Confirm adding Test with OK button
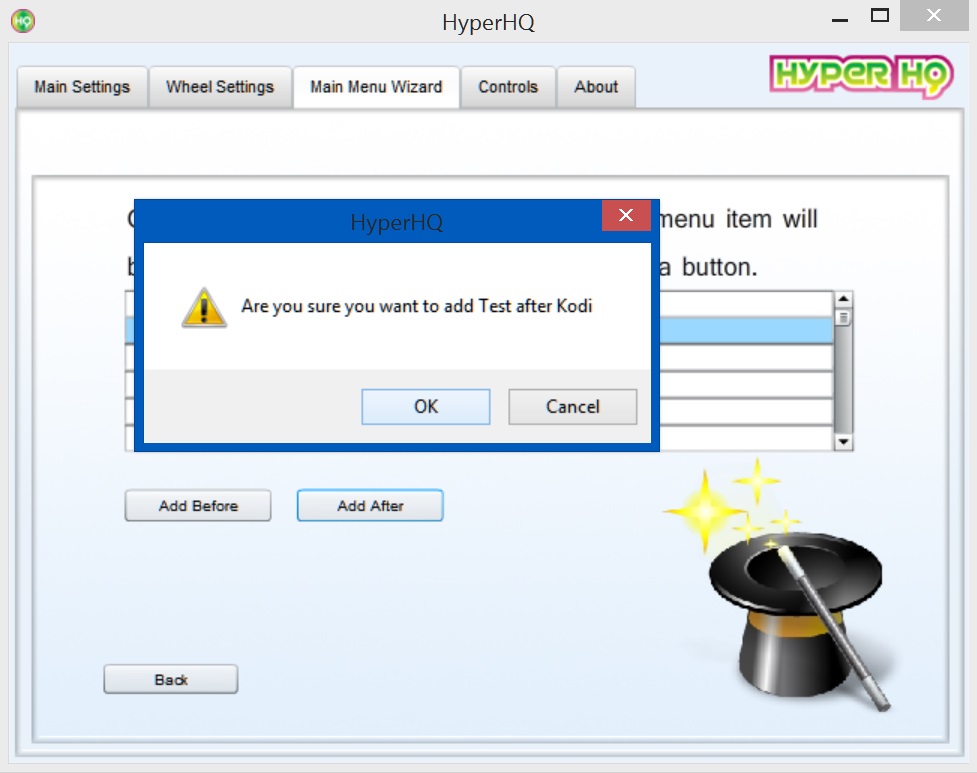Screen dimensions: 977x773 click(426, 407)
